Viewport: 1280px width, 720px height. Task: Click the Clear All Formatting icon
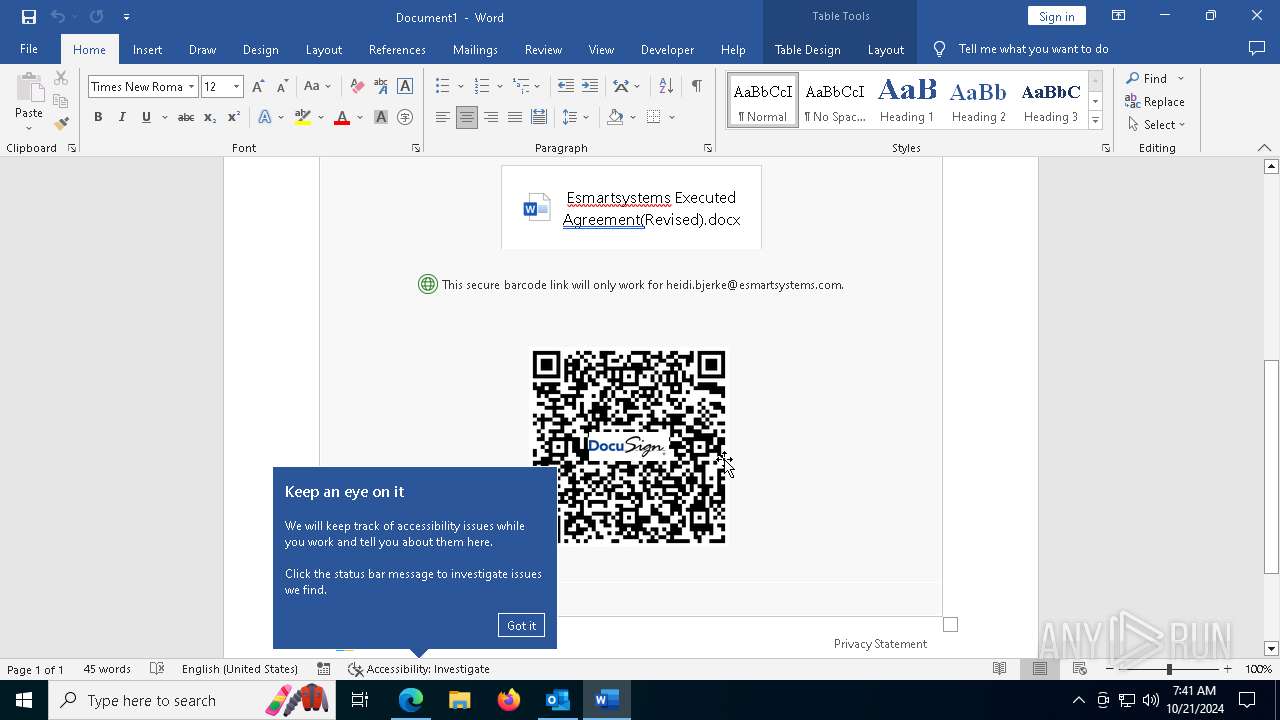coord(357,87)
